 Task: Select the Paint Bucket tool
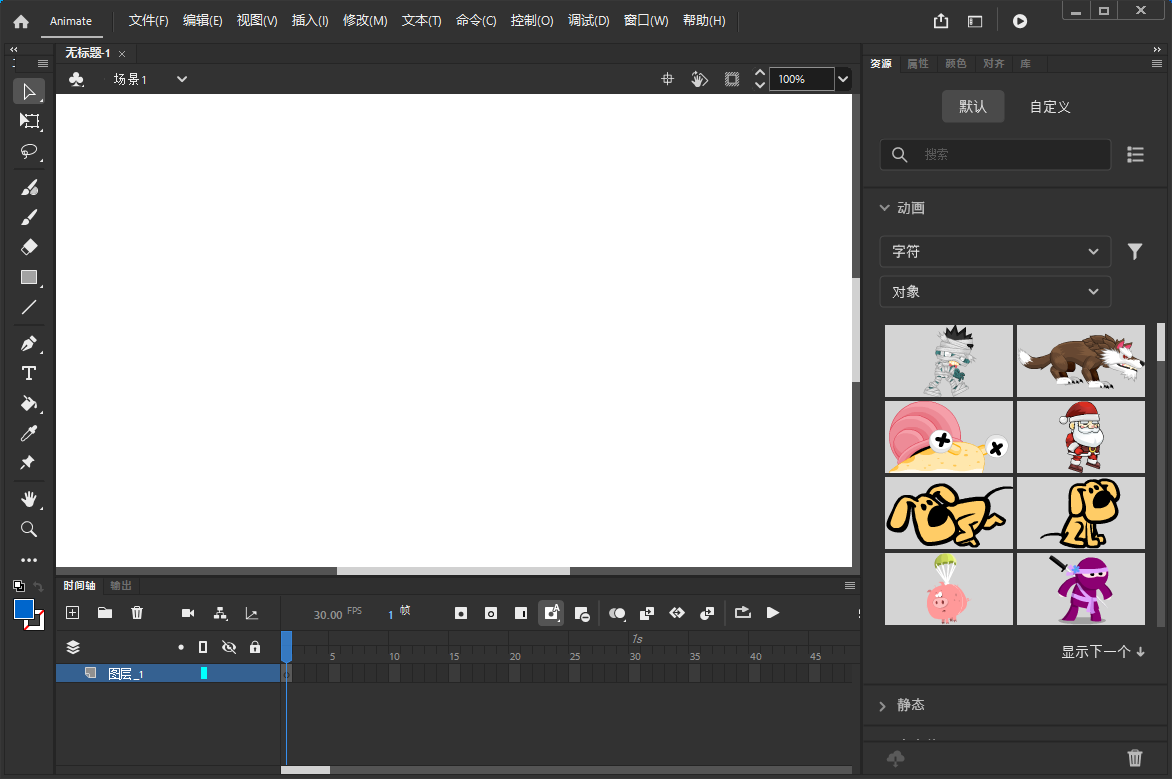click(x=28, y=404)
